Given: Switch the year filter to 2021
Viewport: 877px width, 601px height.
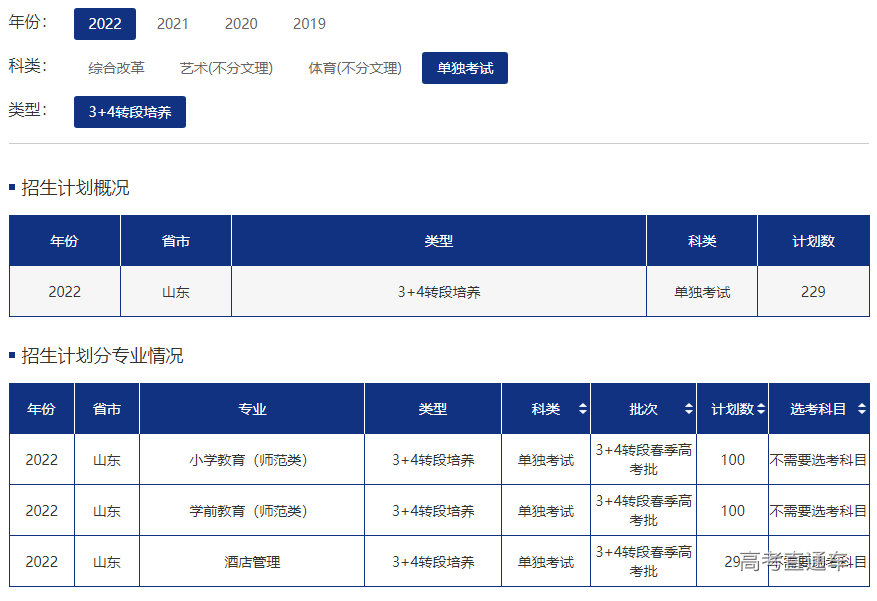Looking at the screenshot, I should click(x=172, y=24).
